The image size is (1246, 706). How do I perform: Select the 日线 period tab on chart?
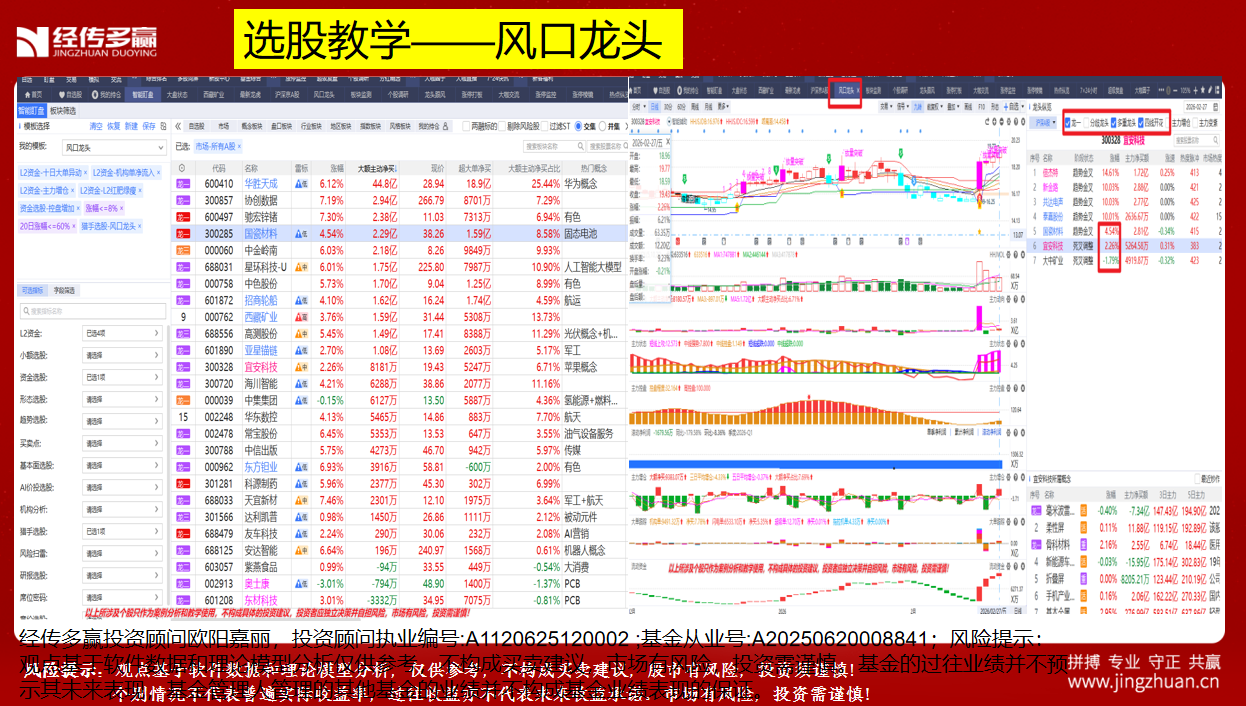coord(655,106)
